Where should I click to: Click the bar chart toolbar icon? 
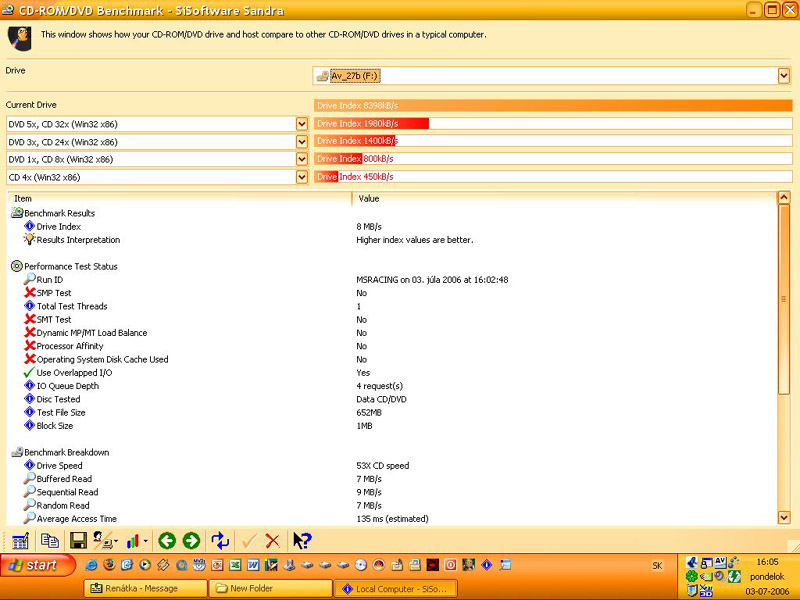[x=133, y=541]
